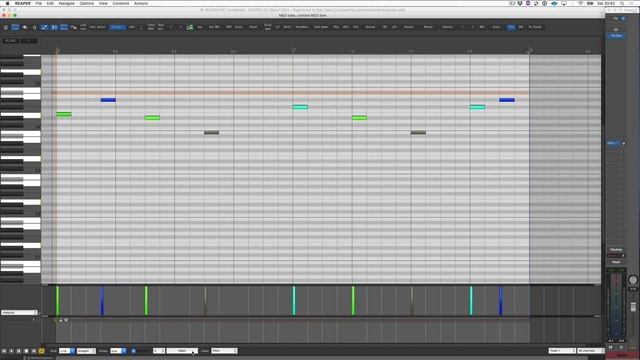This screenshot has width=640, height=360.
Task: Open the Actions menu
Action: point(141,3)
